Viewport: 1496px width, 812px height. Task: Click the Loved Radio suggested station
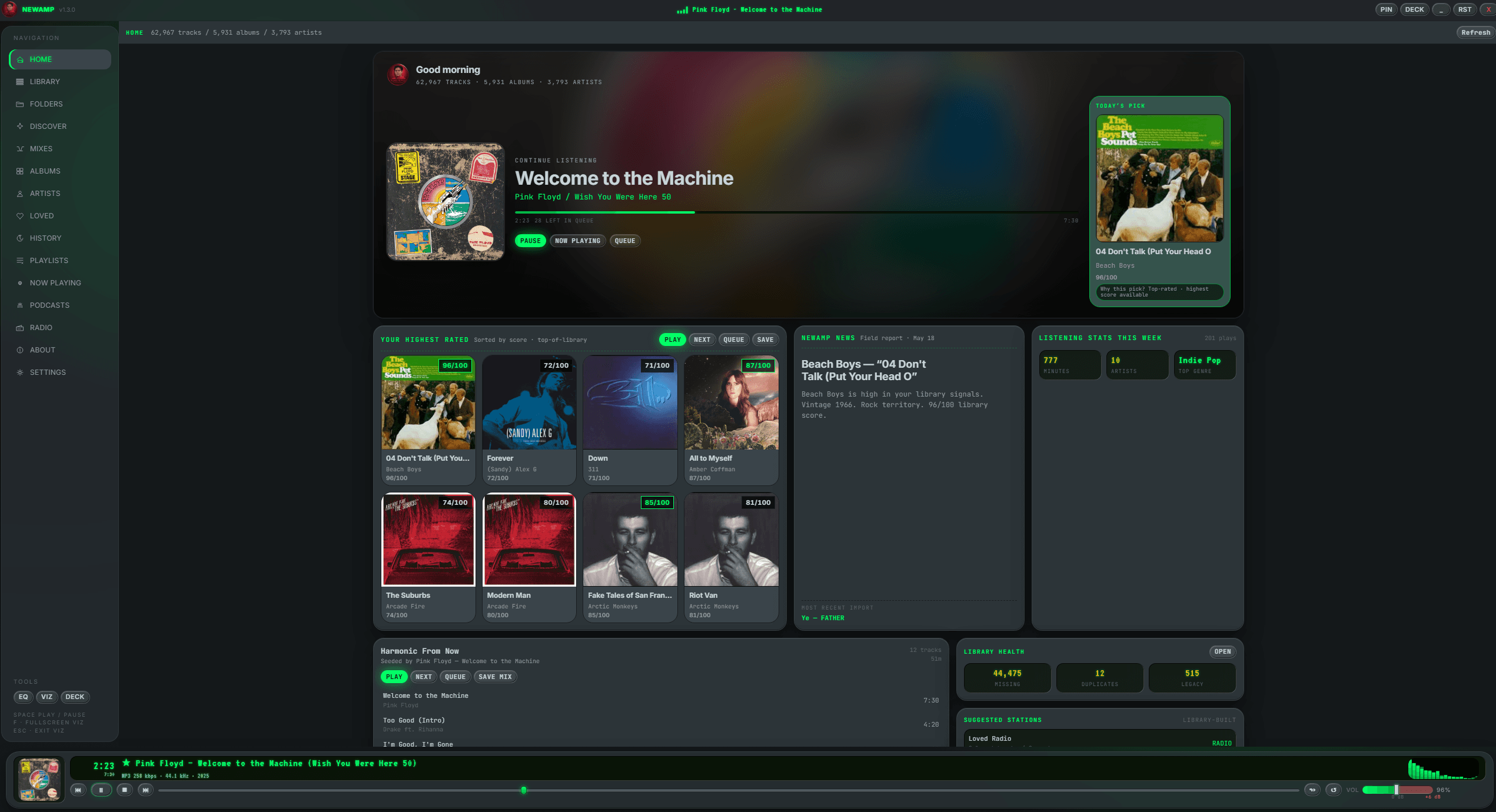(1099, 738)
